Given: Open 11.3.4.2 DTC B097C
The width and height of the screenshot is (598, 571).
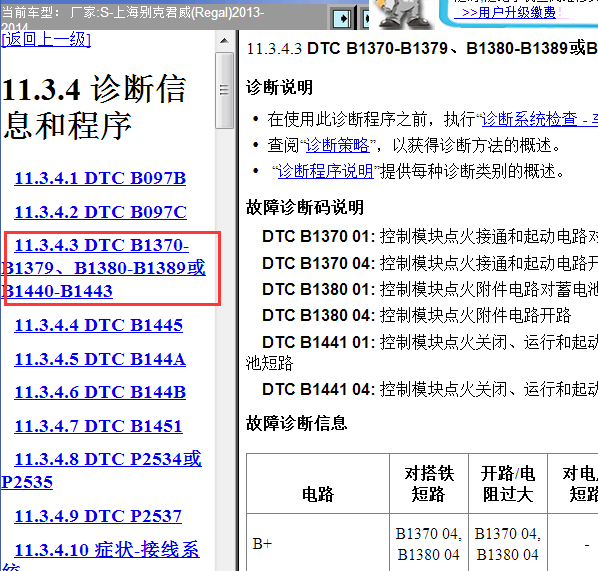Looking at the screenshot, I should [x=100, y=212].
